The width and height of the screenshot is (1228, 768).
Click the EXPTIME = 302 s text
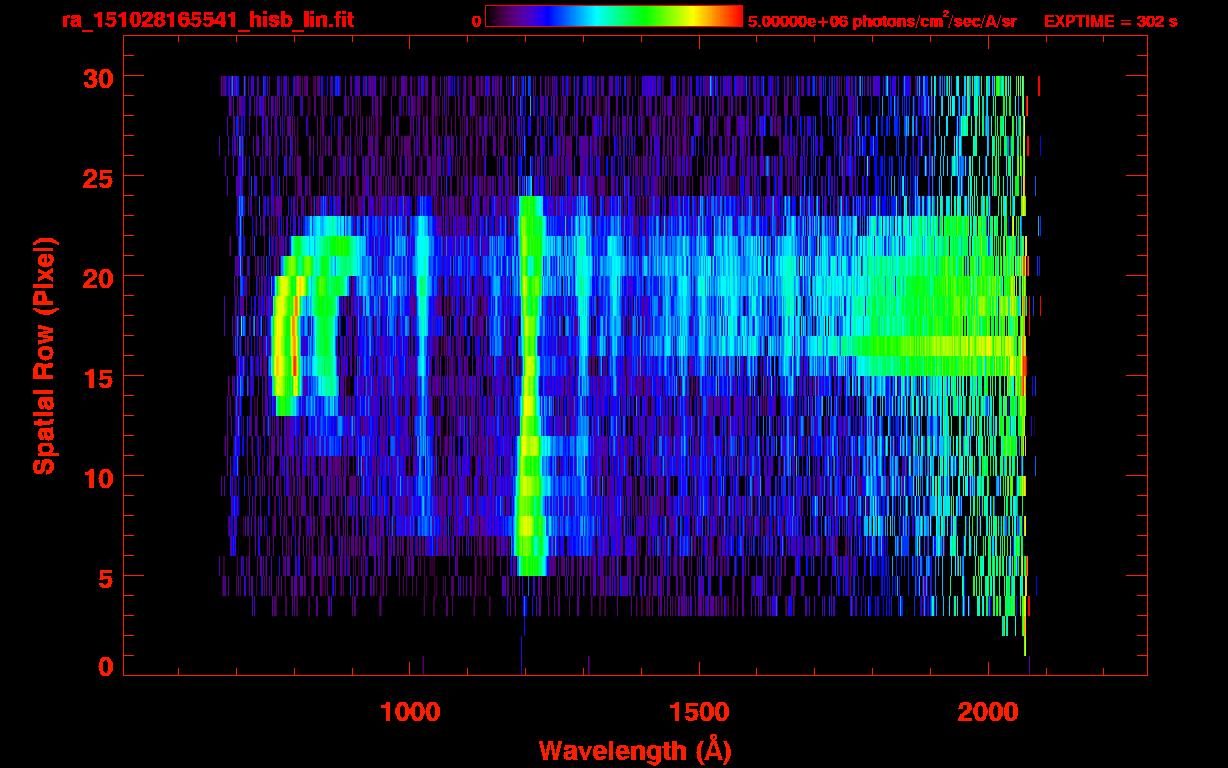pos(1110,21)
